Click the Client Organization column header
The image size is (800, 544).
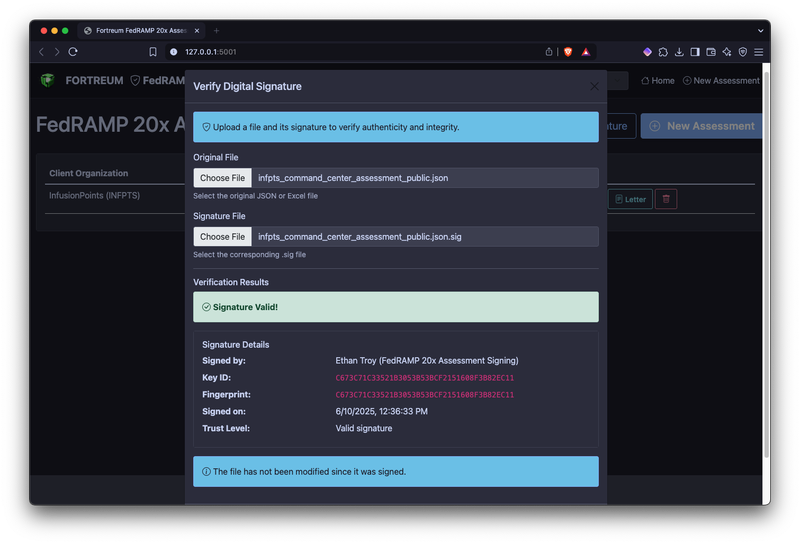pos(89,173)
